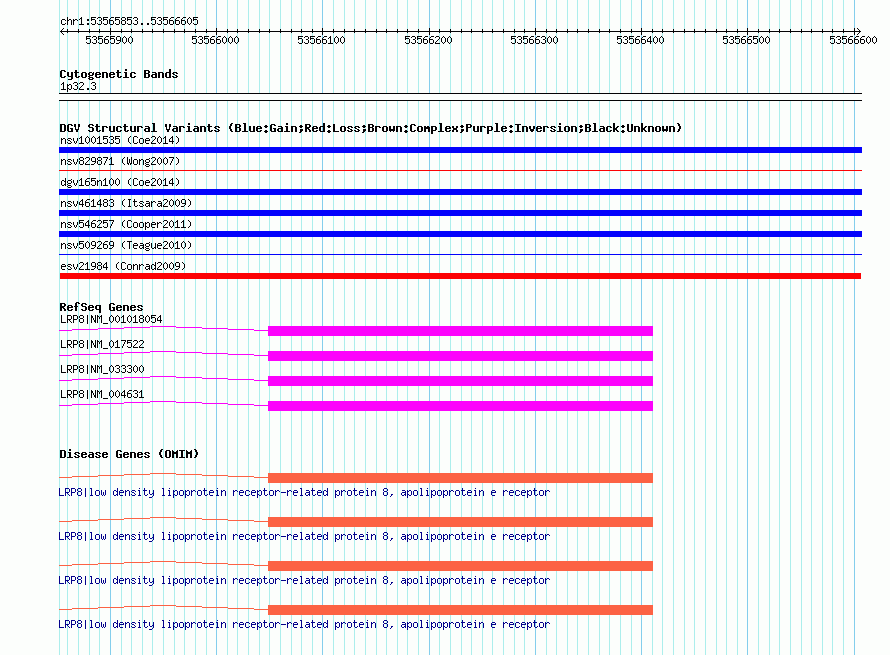Click the blue bar for nsv1001535
The width and height of the screenshot is (890, 655).
coord(460,150)
